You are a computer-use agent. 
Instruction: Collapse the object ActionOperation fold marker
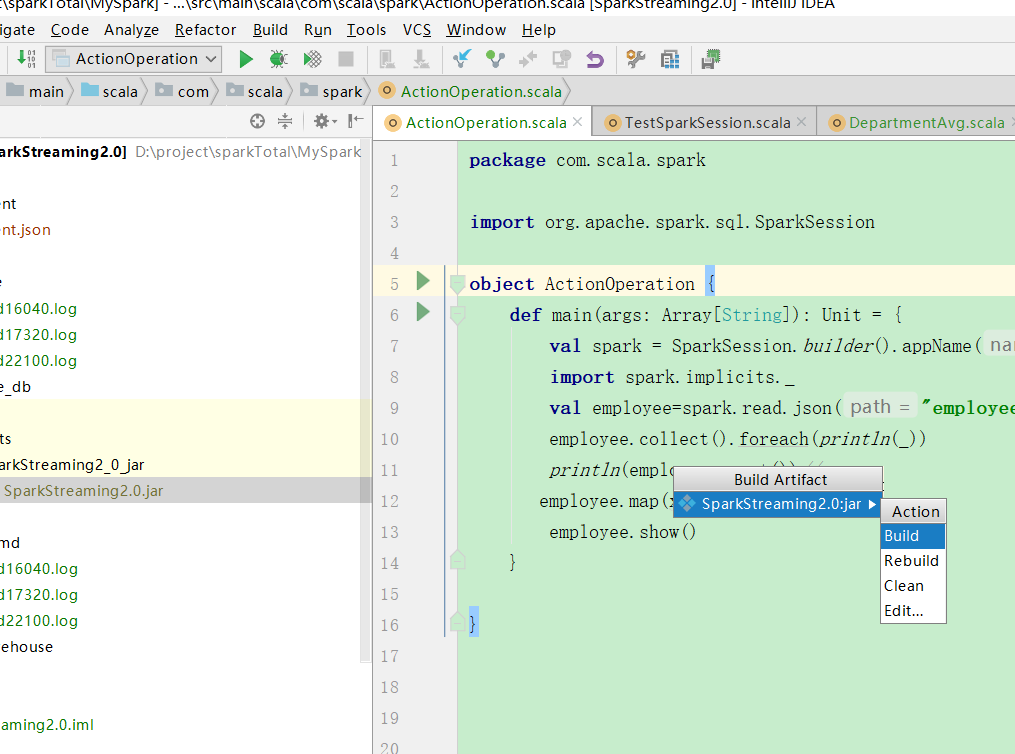[x=457, y=283]
